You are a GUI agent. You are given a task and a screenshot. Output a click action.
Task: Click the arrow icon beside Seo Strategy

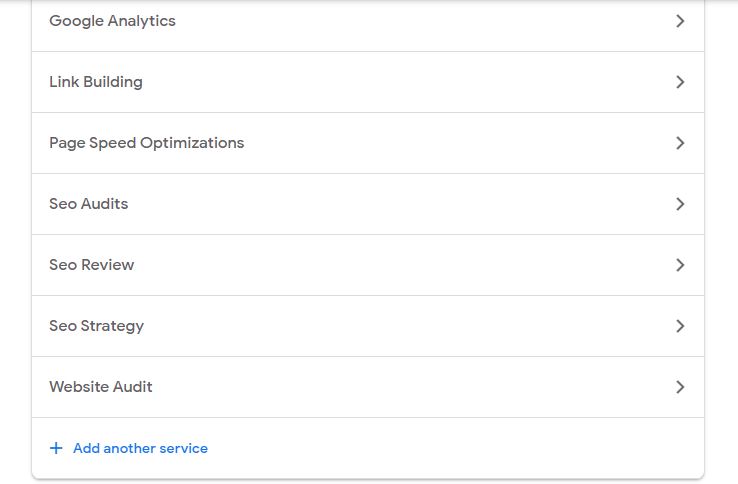(680, 326)
